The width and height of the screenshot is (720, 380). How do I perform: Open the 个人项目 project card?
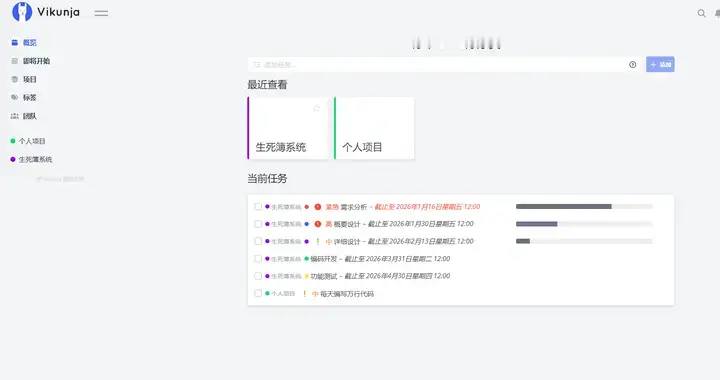coord(374,128)
